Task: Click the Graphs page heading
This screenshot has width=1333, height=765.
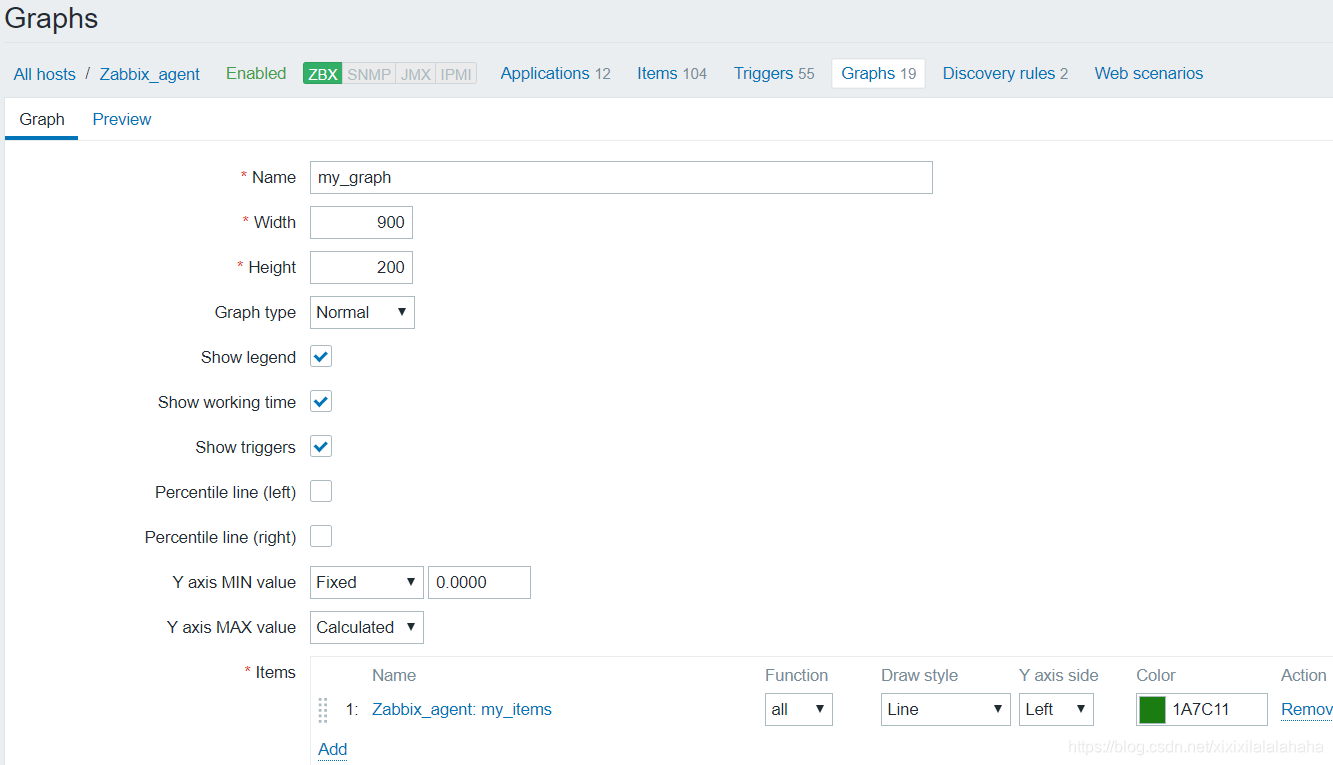Action: point(52,18)
